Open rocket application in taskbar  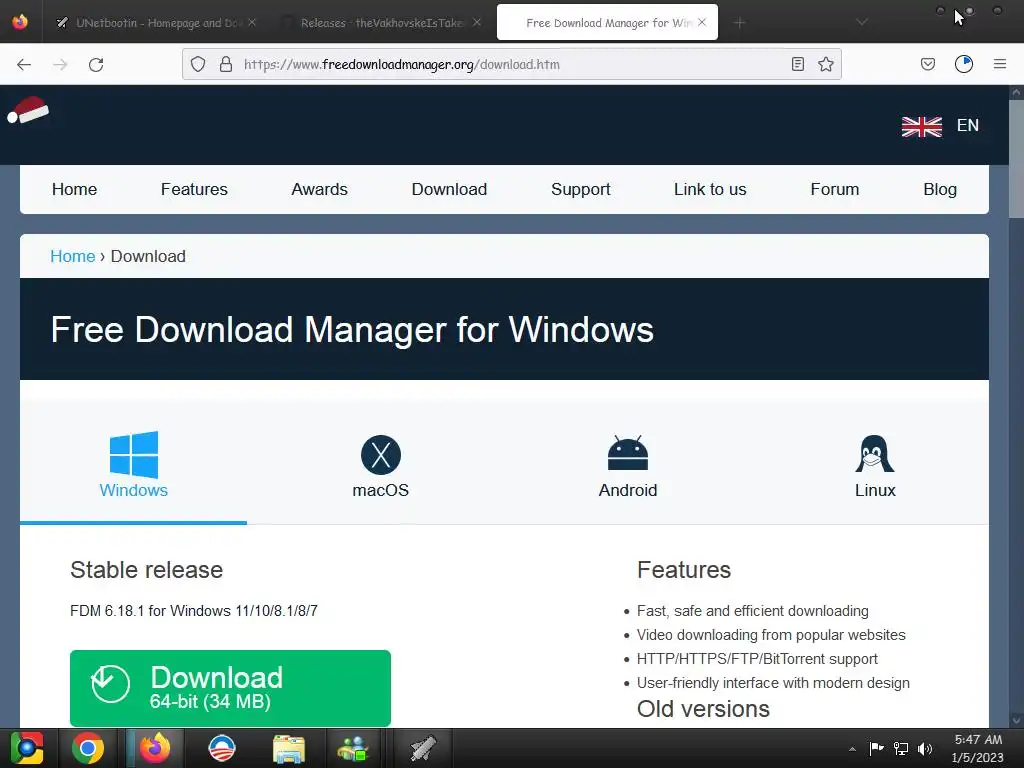pyautogui.click(x=423, y=748)
